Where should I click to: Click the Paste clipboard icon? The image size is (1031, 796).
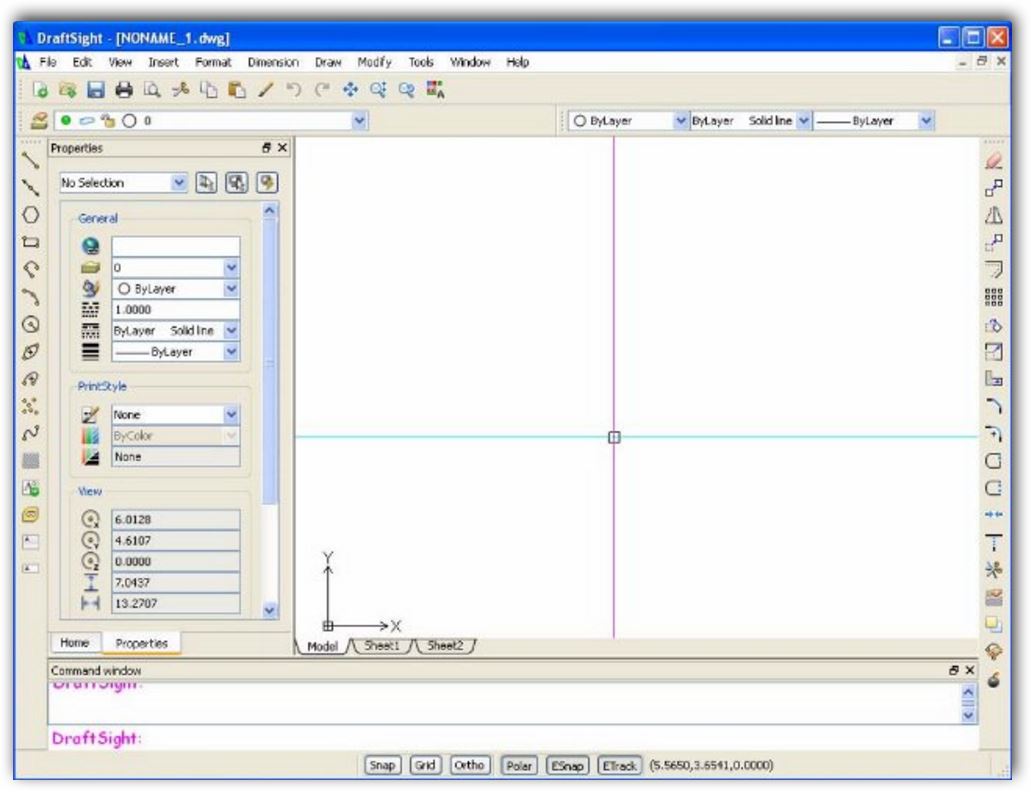point(237,90)
